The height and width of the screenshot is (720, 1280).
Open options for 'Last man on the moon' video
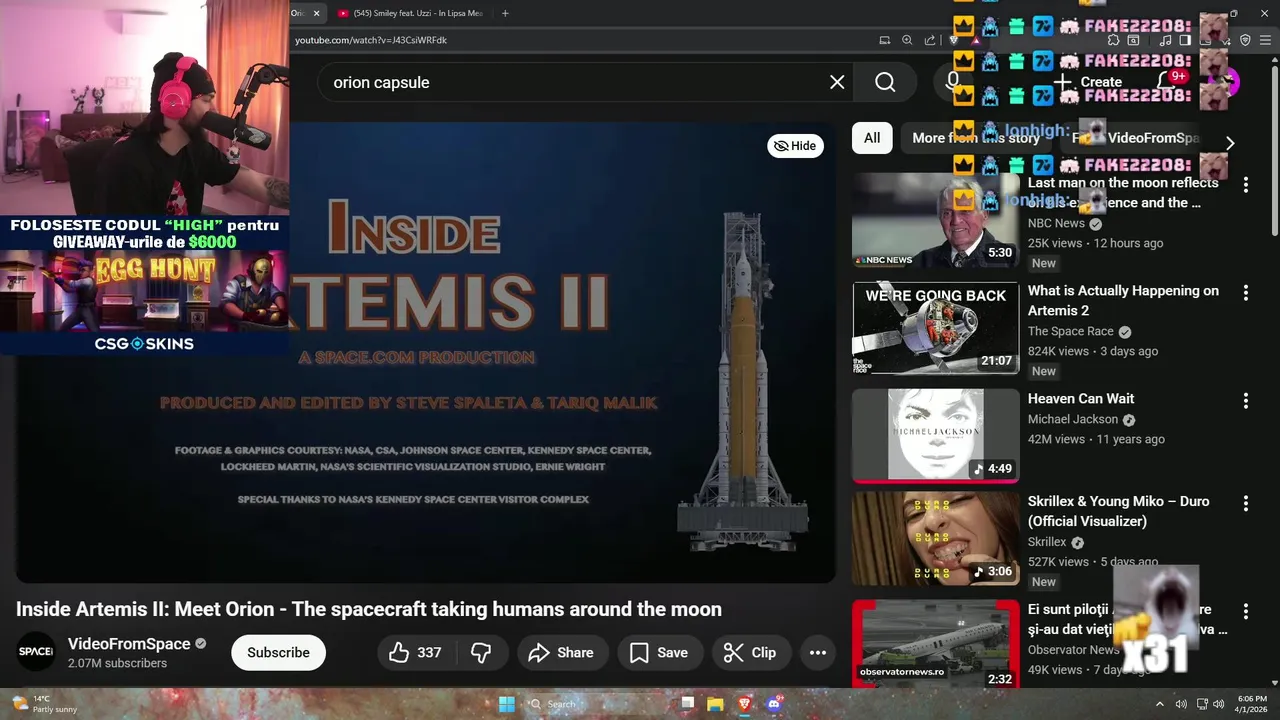click(1245, 185)
